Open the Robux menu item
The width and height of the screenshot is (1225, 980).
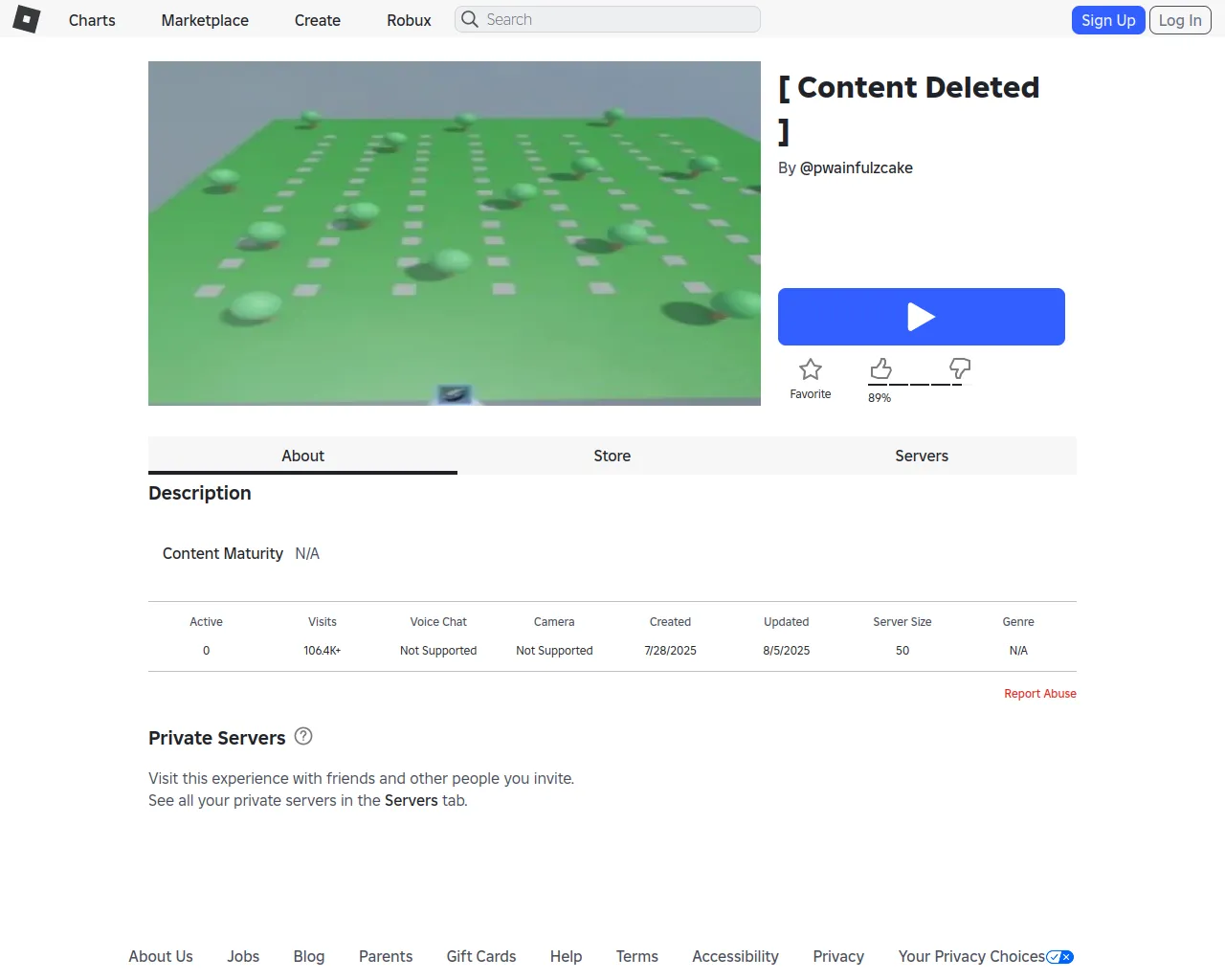409,20
